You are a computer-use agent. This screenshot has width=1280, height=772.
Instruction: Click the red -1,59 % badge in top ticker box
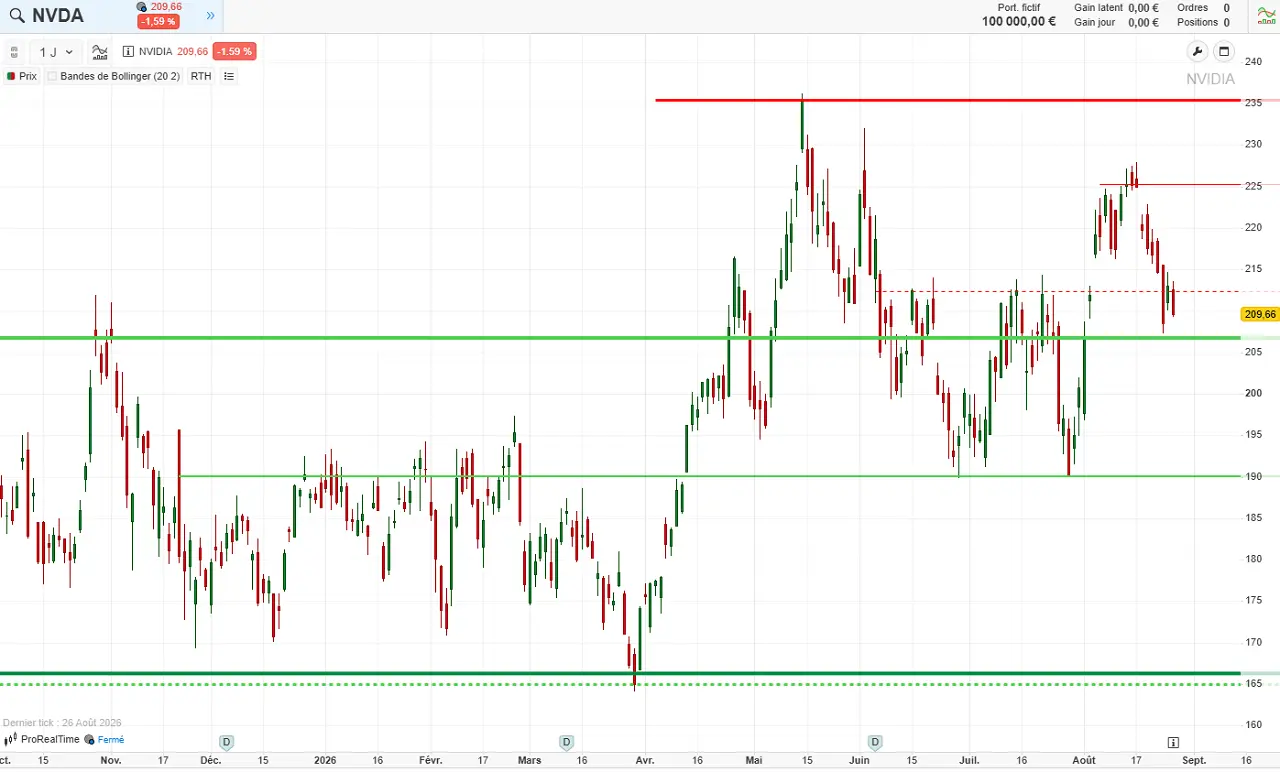tap(159, 21)
